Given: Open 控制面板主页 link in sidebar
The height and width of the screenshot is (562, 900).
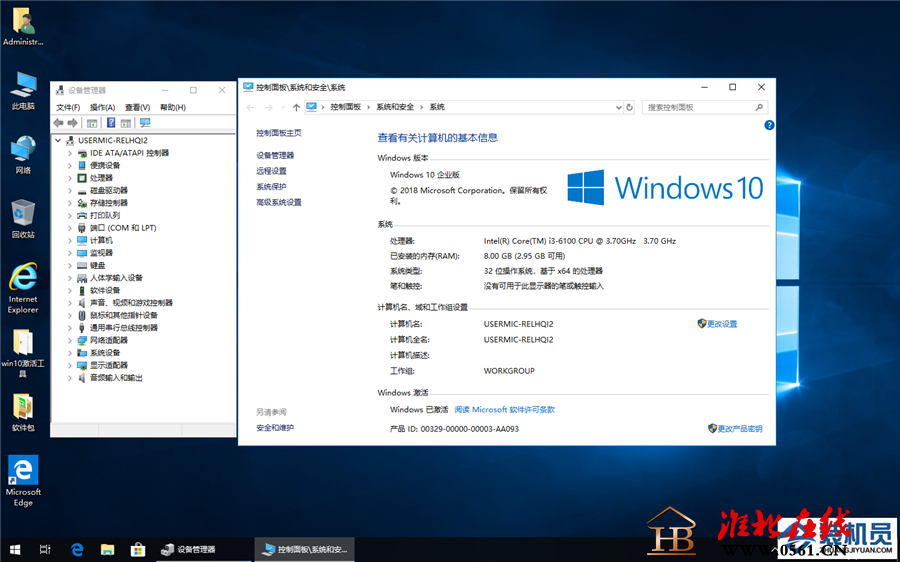Looking at the screenshot, I should (x=278, y=133).
